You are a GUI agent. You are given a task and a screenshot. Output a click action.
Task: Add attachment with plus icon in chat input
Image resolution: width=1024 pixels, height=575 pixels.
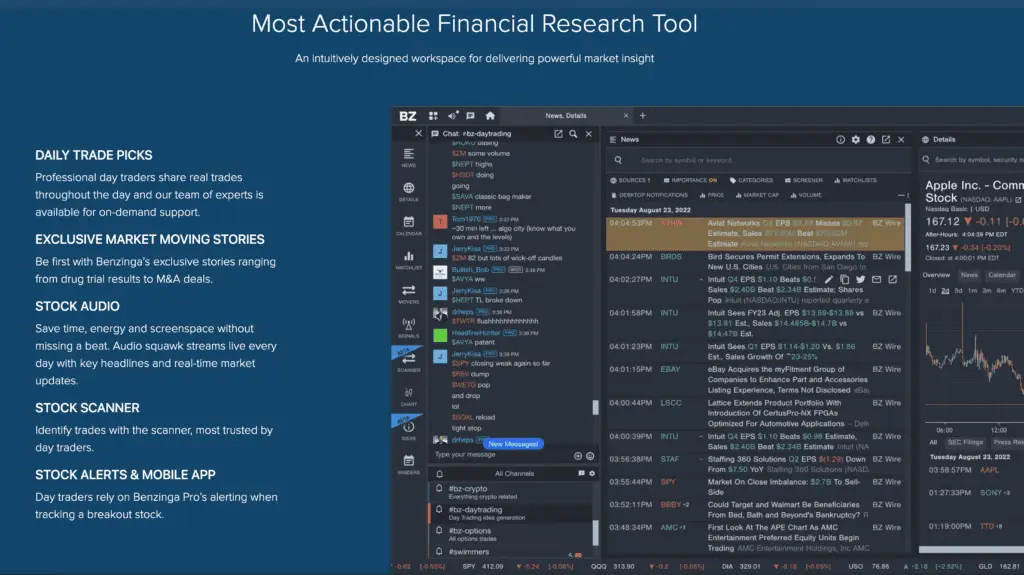click(577, 455)
